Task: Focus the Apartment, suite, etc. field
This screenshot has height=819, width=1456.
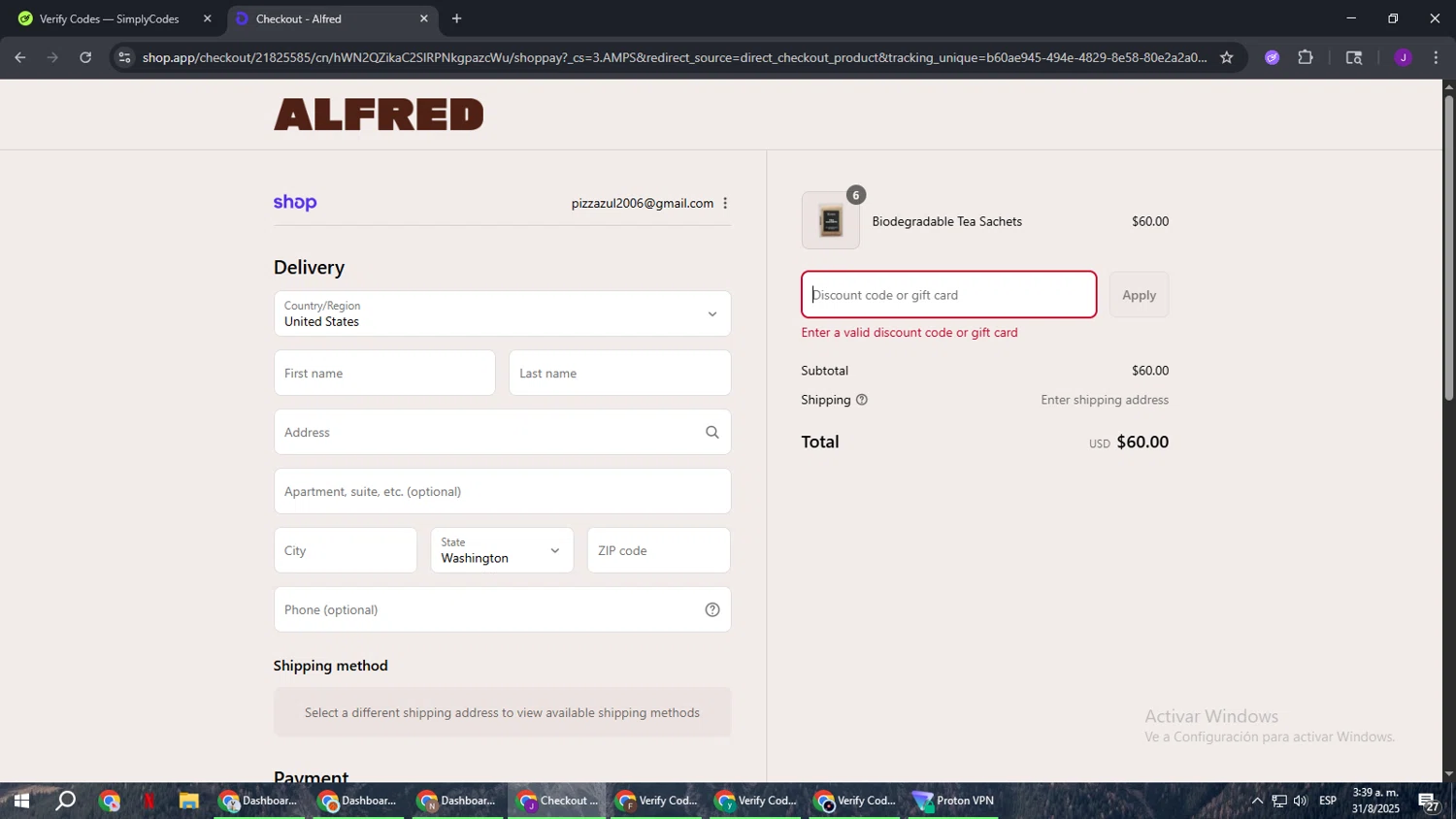Action: [x=502, y=491]
